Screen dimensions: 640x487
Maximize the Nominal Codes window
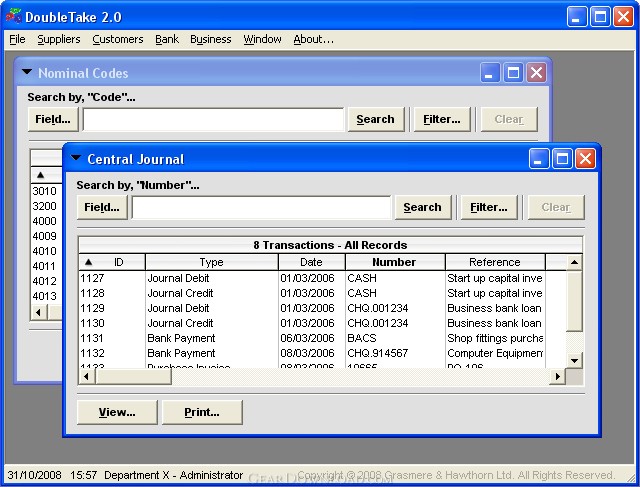pyautogui.click(x=513, y=73)
